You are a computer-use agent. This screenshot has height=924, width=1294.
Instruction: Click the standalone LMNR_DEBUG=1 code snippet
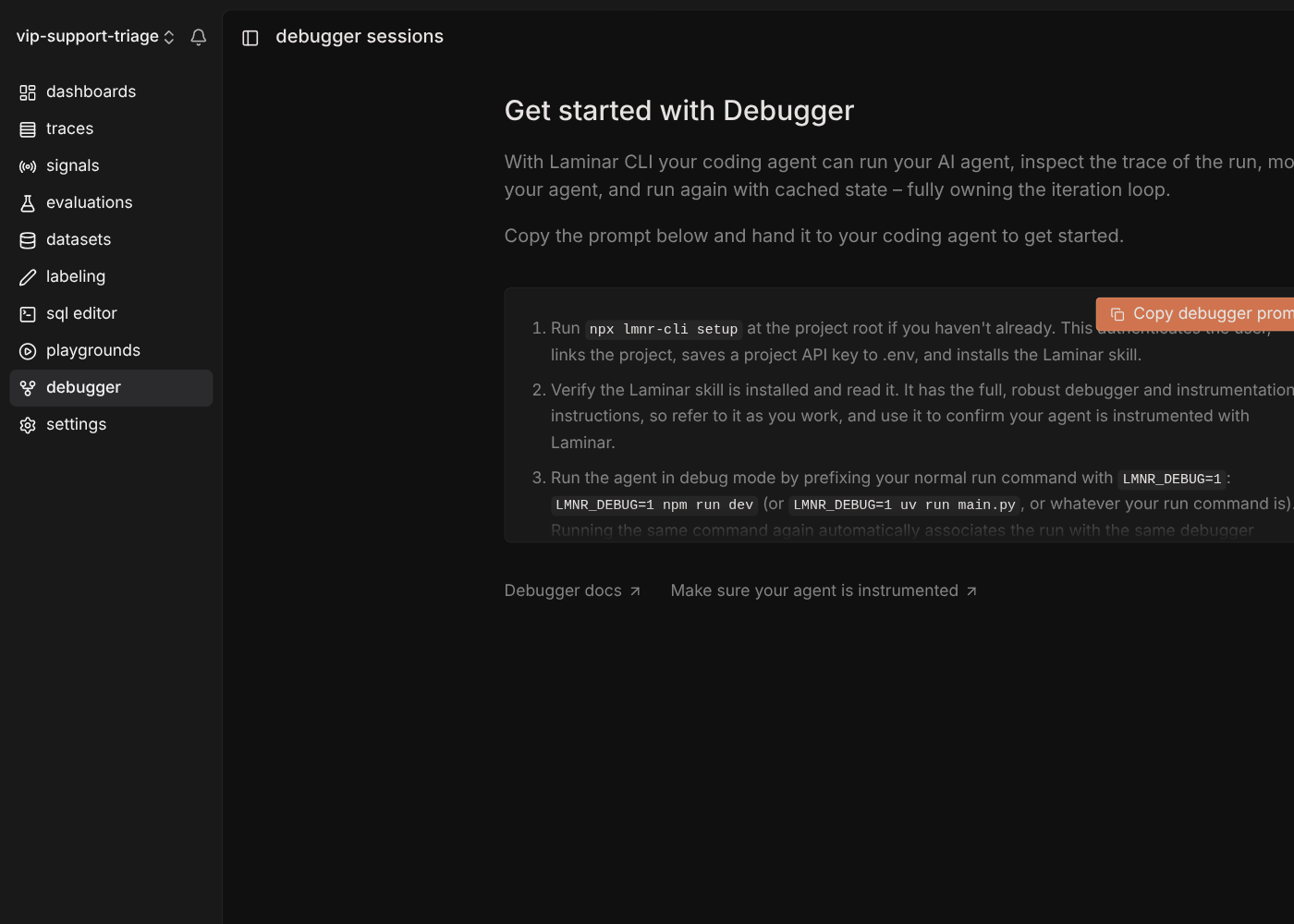[1172, 479]
